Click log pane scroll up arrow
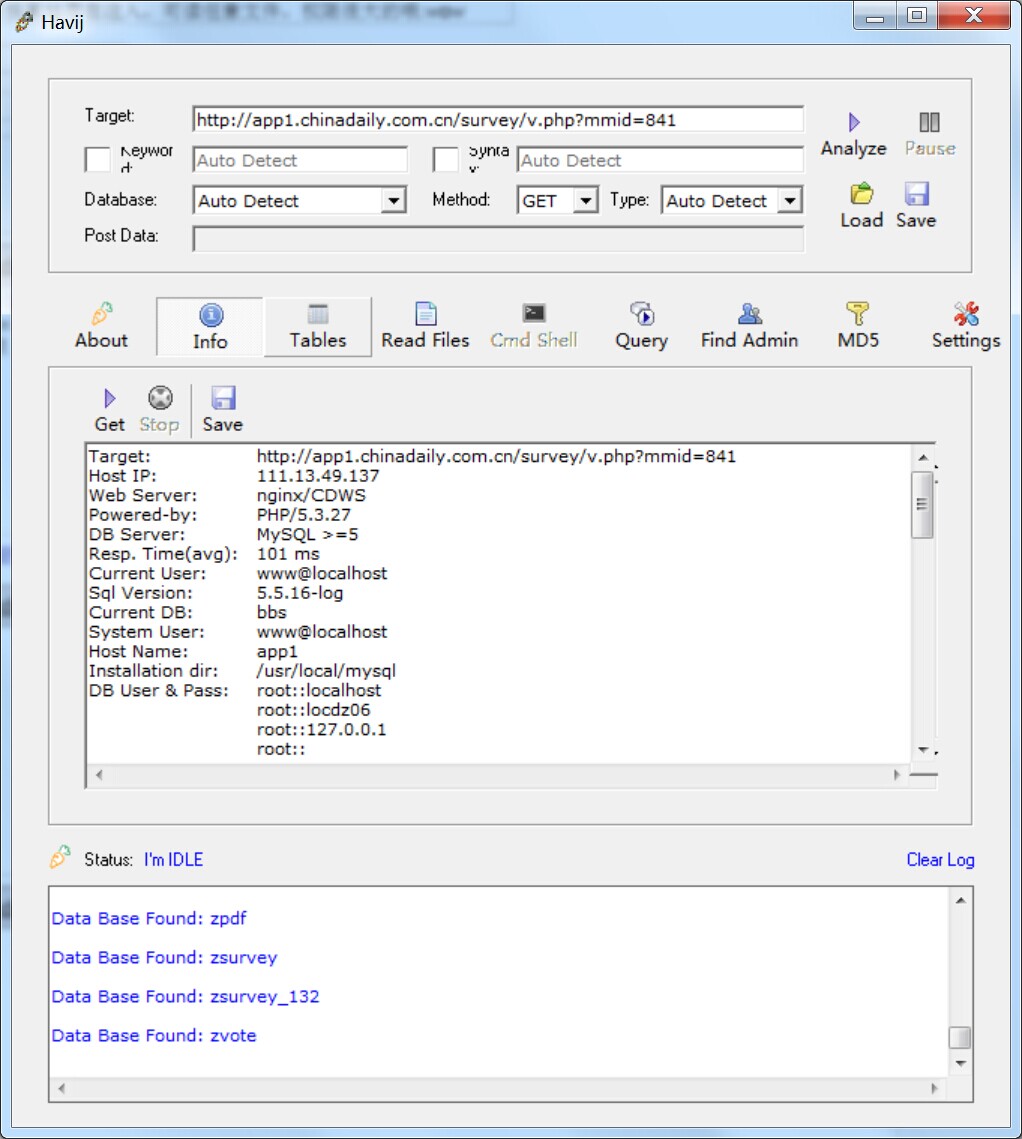1022x1139 pixels. click(x=960, y=901)
